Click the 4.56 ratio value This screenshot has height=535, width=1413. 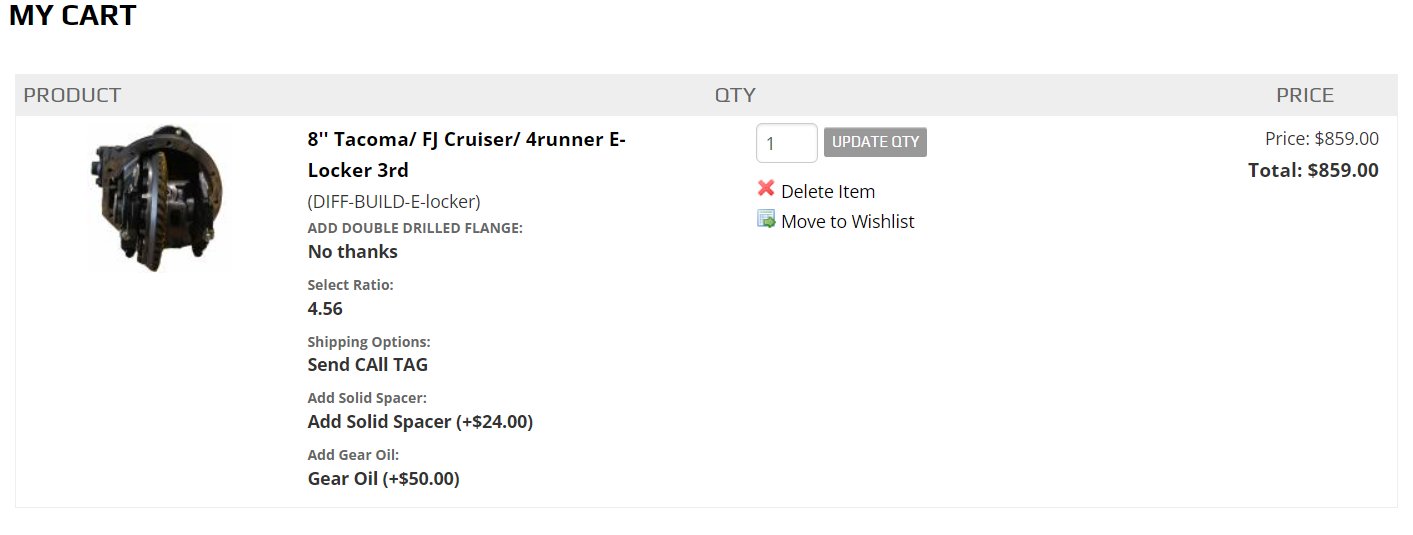(x=325, y=308)
